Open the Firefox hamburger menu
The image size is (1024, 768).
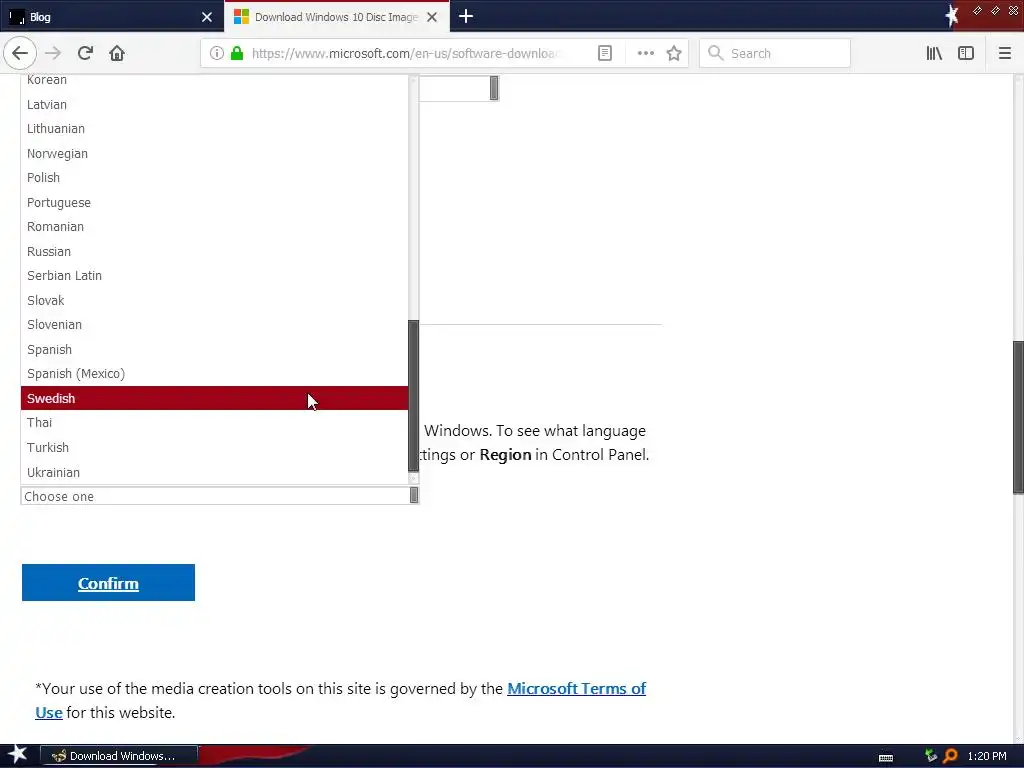tap(1004, 53)
